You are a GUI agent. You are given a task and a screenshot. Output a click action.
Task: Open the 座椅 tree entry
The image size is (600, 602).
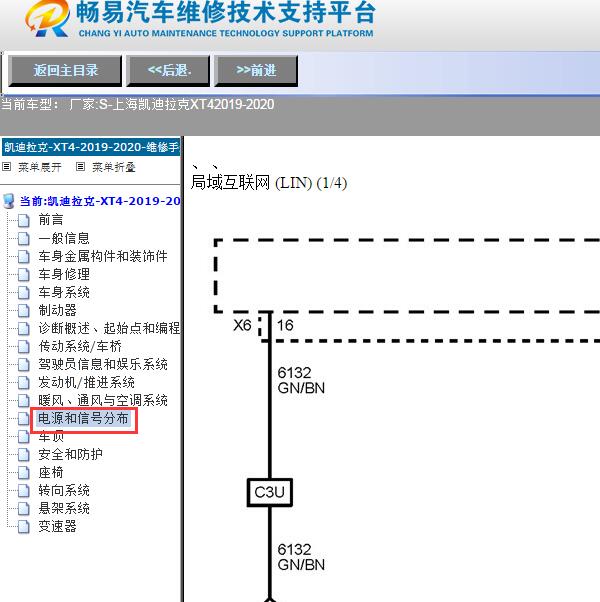click(x=51, y=473)
